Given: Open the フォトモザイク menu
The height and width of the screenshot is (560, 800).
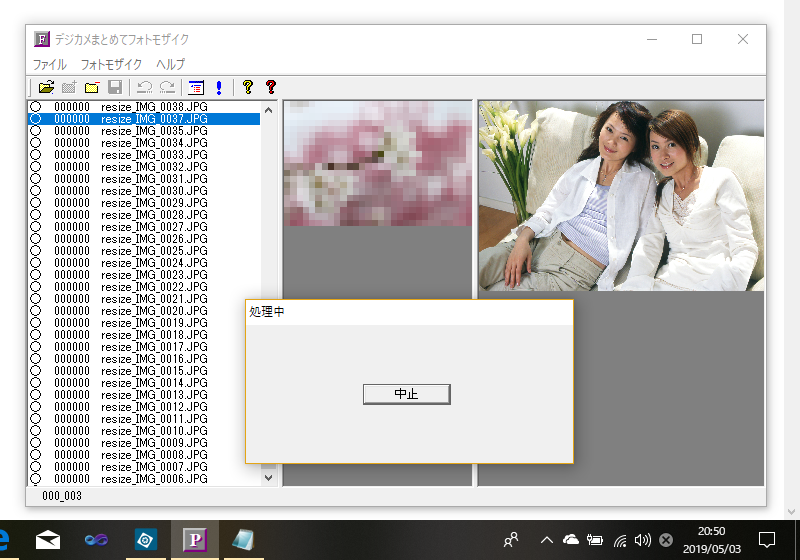Looking at the screenshot, I should [x=111, y=64].
